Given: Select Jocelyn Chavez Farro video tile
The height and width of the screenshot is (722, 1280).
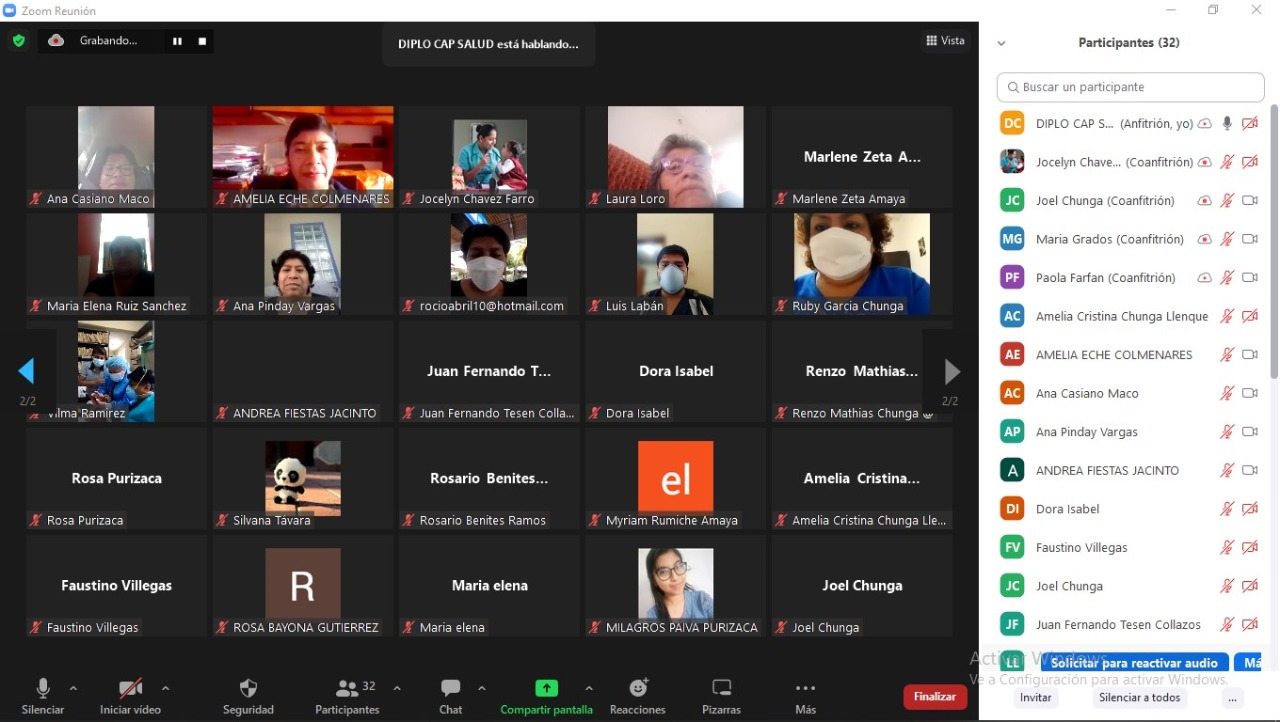Looking at the screenshot, I should [x=489, y=157].
